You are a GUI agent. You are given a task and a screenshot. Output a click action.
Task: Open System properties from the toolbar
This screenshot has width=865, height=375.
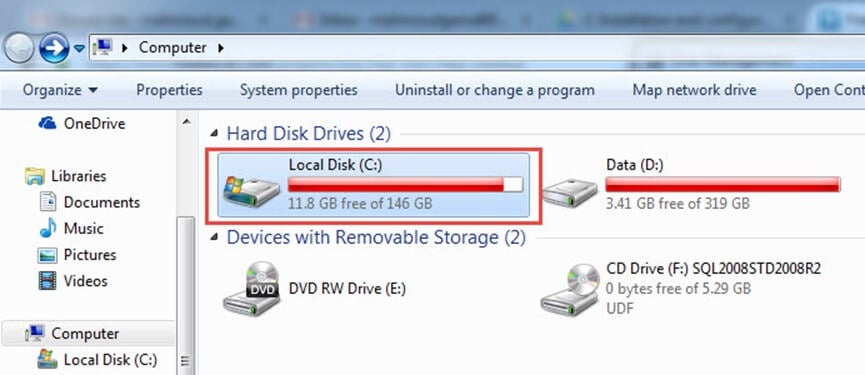pos(298,90)
